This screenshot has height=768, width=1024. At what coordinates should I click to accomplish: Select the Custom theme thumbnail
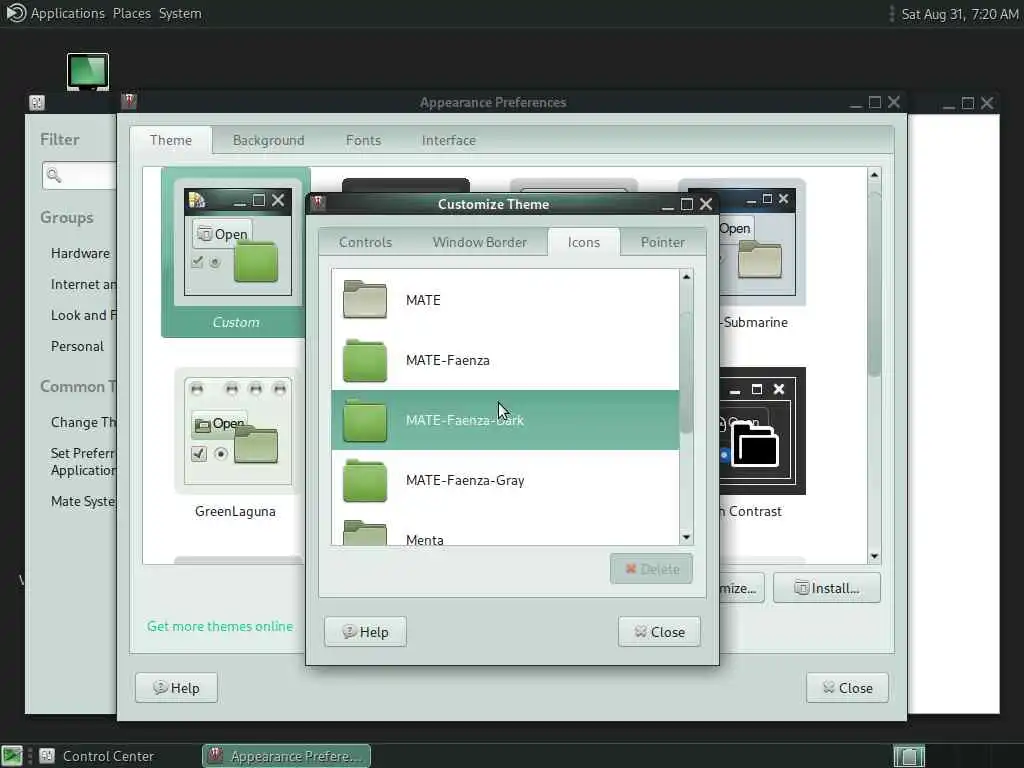236,251
